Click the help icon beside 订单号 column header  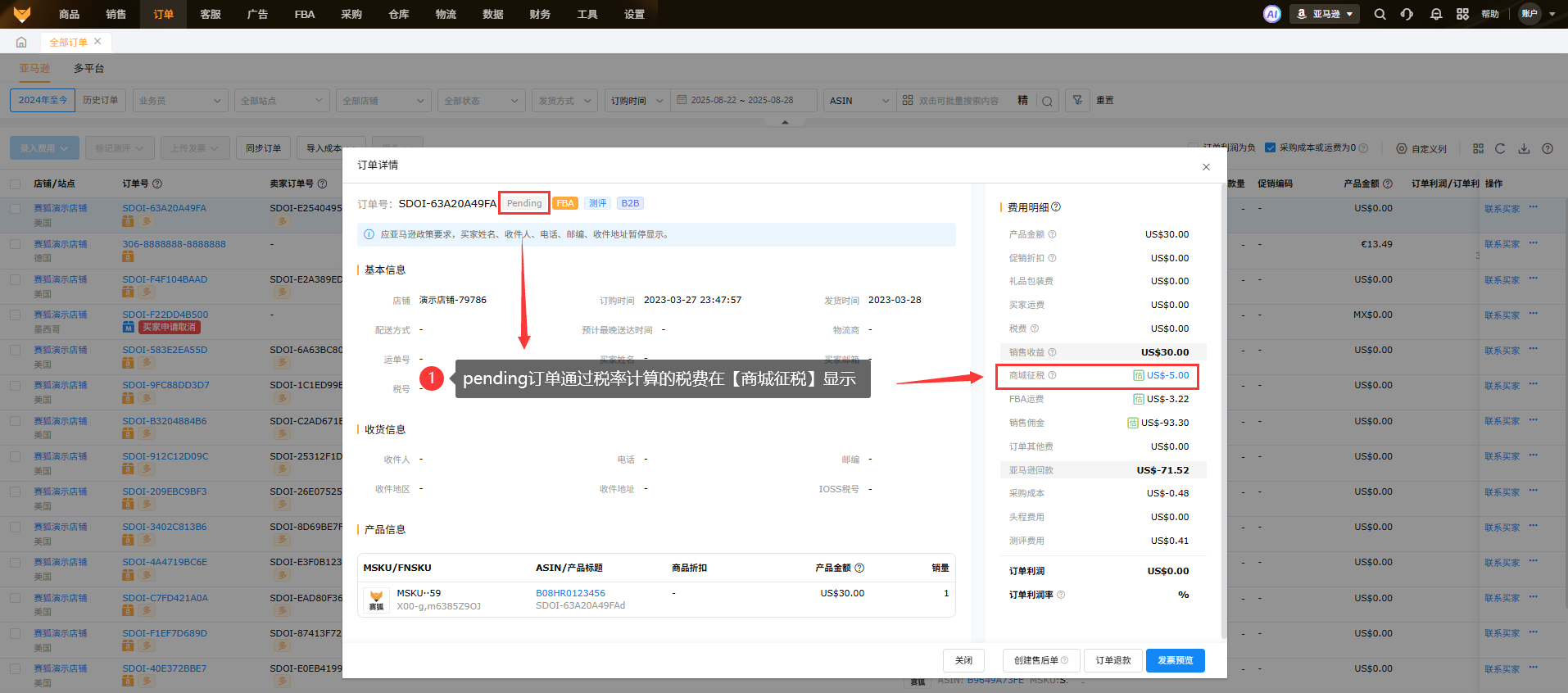click(x=157, y=183)
